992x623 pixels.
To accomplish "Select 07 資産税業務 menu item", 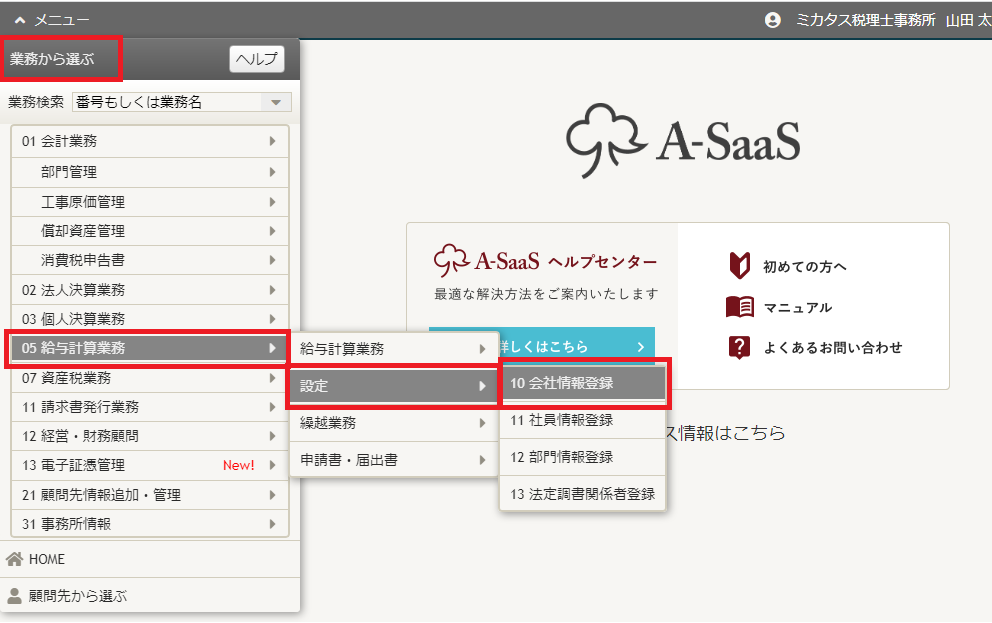I will (x=150, y=378).
